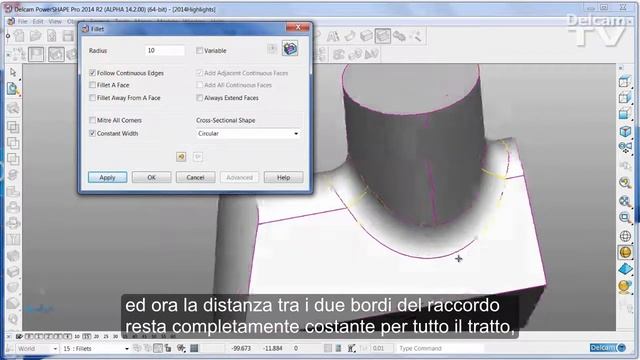Enable Fillet A Face checkbox

[92, 85]
